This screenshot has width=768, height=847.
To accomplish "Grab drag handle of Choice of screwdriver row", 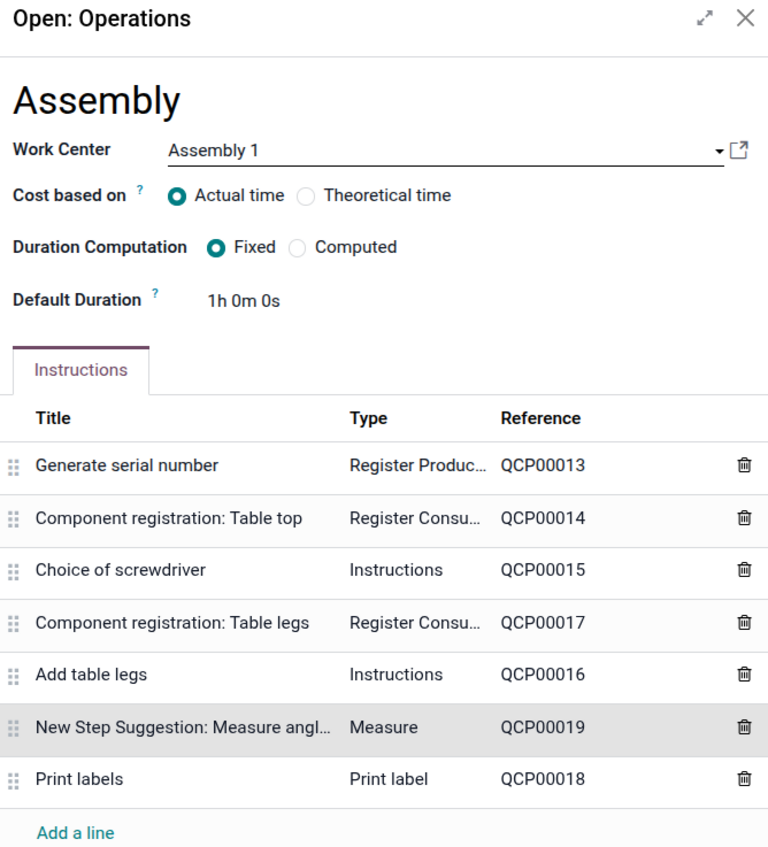I will [x=14, y=572].
